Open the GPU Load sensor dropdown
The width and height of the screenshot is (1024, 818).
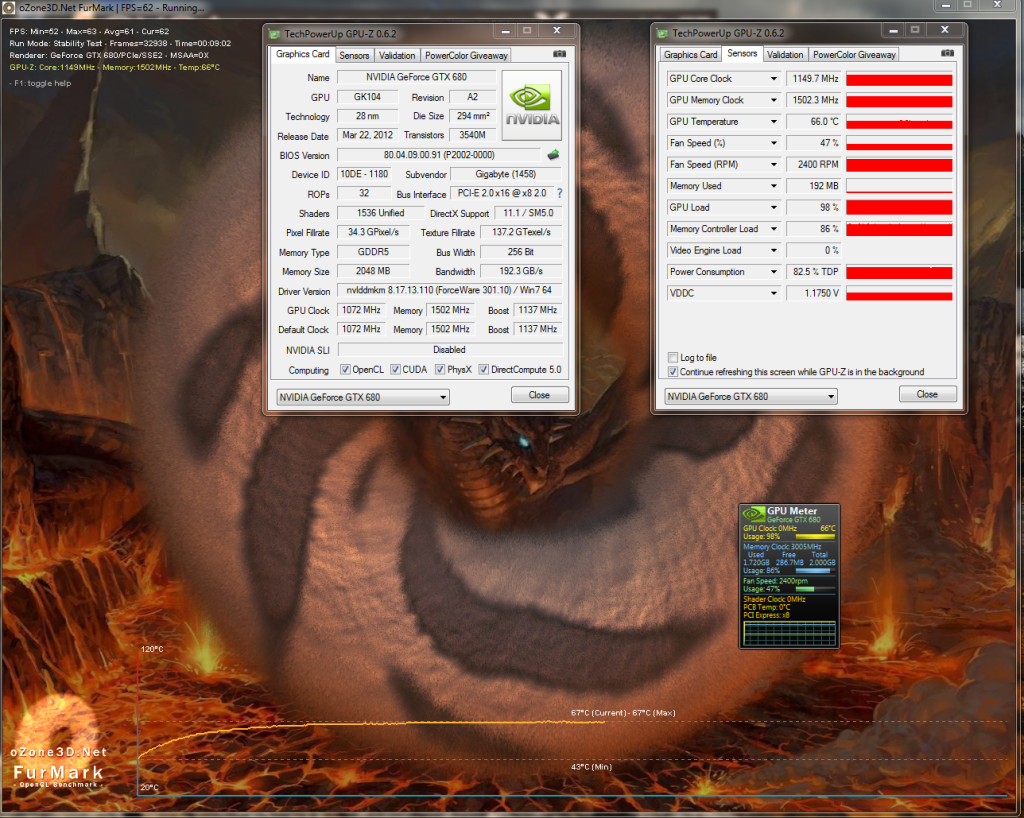pos(773,208)
